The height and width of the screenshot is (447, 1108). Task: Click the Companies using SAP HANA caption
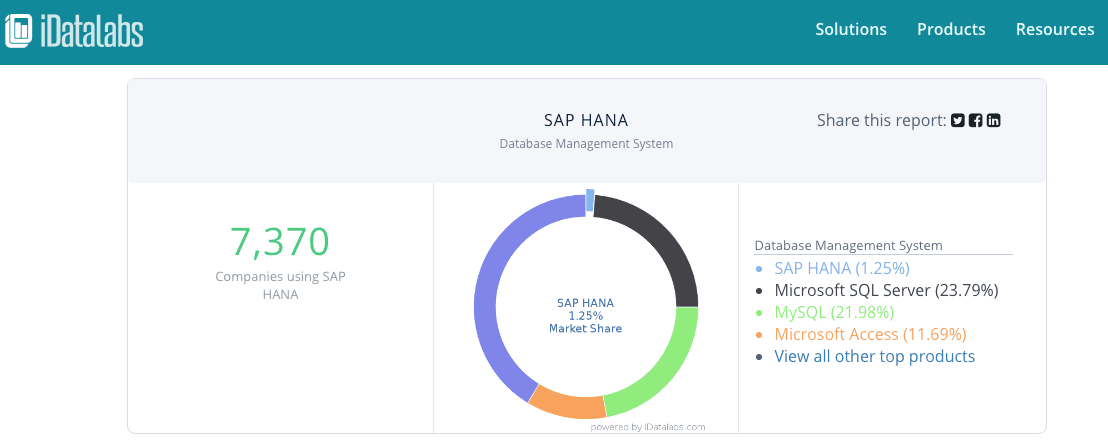click(281, 285)
